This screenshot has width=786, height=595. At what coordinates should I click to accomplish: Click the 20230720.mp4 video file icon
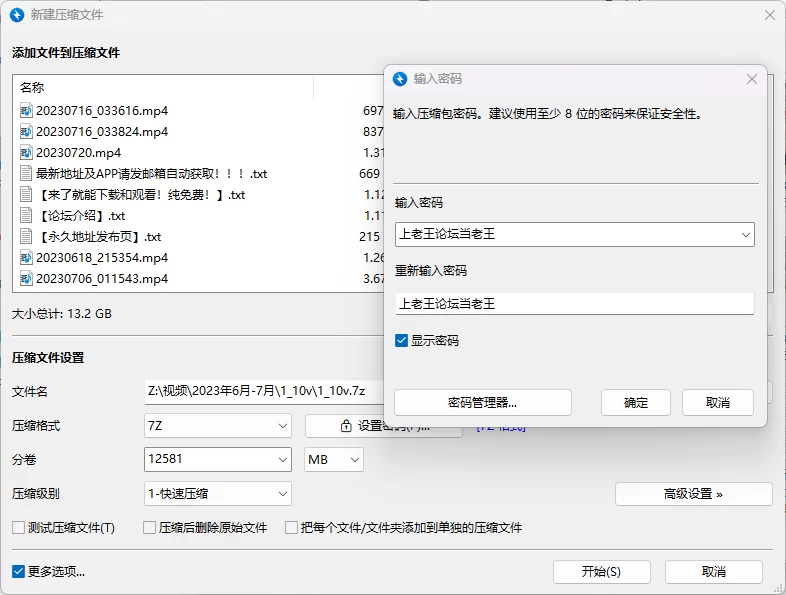point(26,152)
